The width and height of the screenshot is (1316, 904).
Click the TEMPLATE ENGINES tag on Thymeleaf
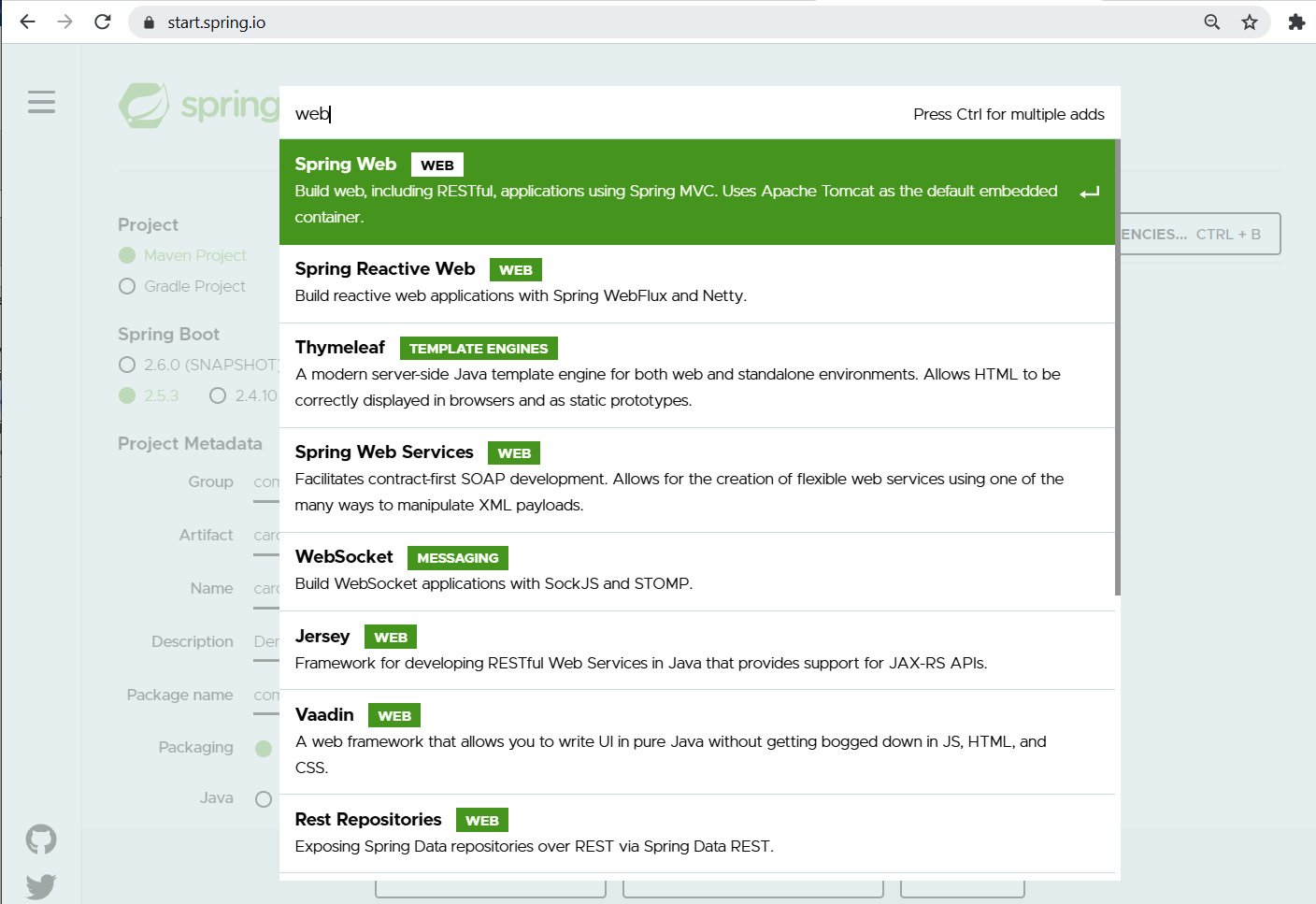479,349
